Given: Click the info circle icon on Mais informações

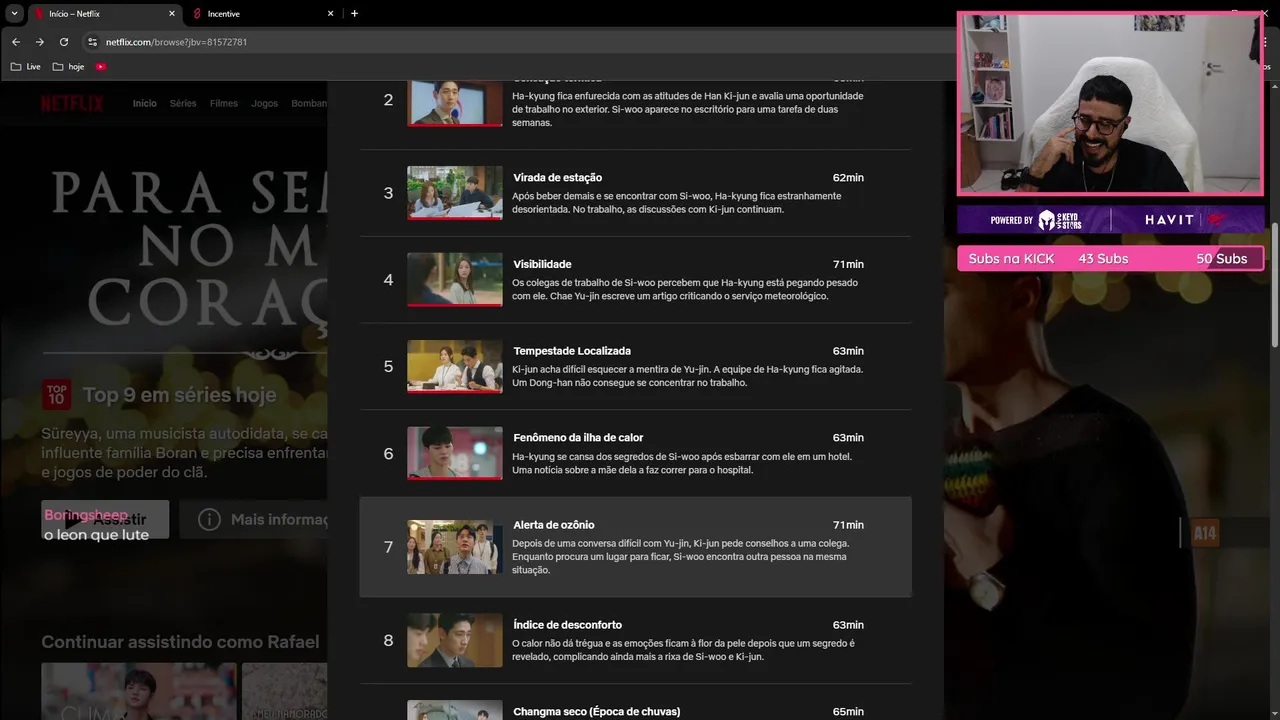Looking at the screenshot, I should point(209,519).
